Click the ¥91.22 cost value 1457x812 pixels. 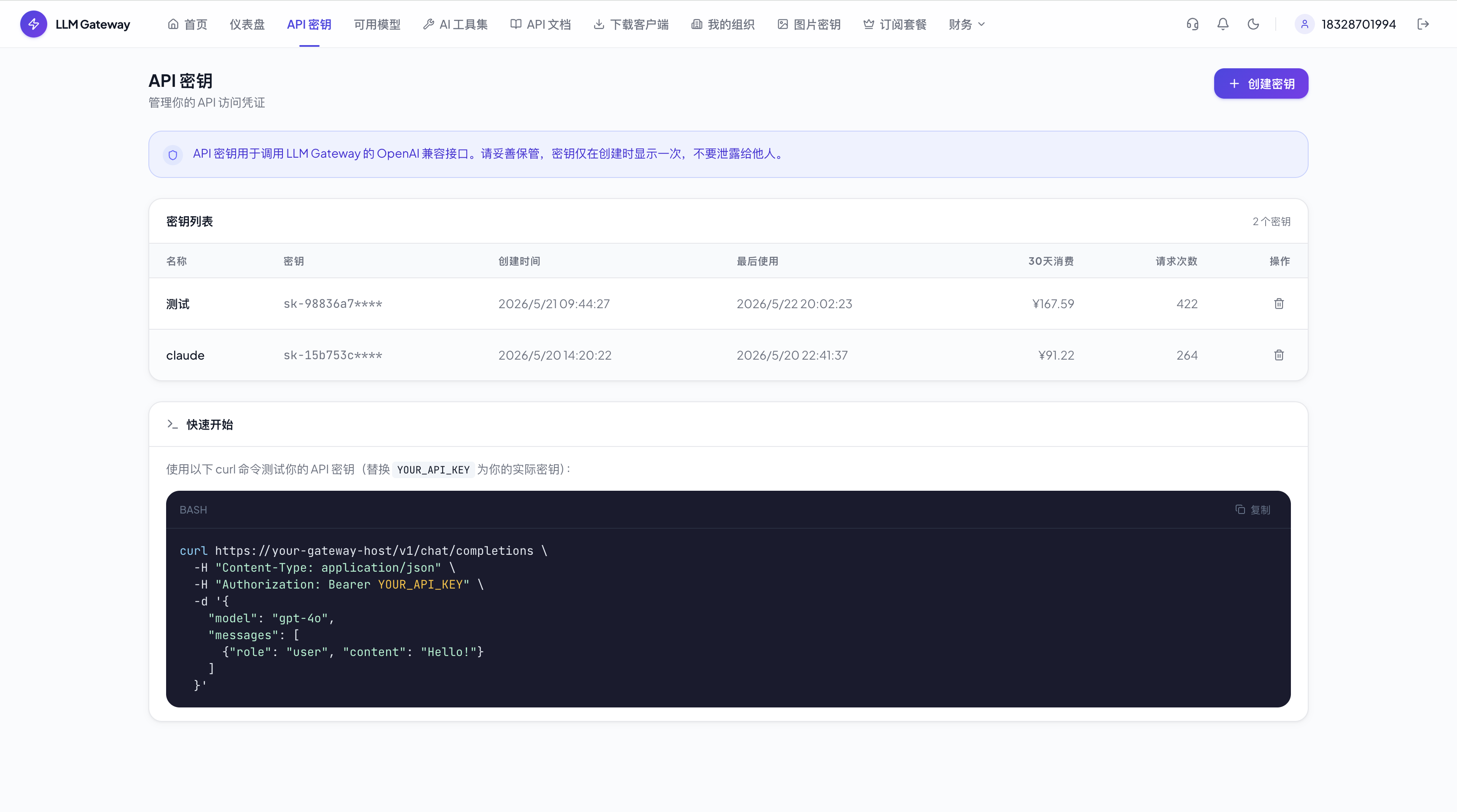[1056, 355]
